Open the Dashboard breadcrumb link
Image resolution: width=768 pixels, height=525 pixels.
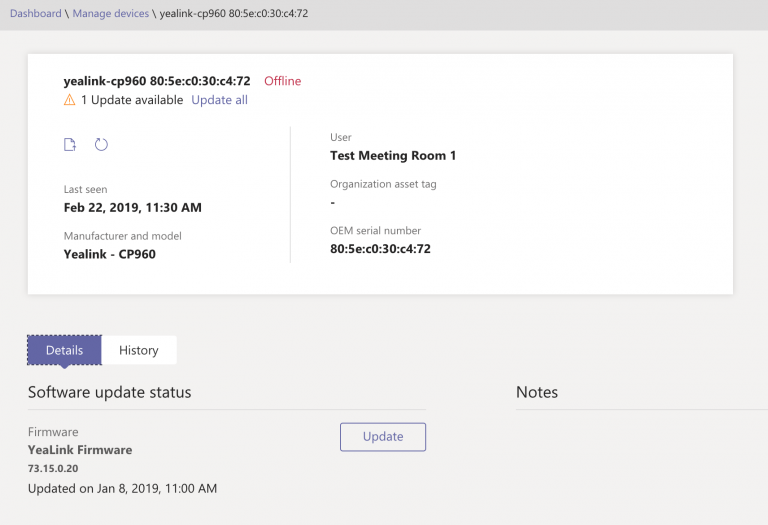pos(36,13)
